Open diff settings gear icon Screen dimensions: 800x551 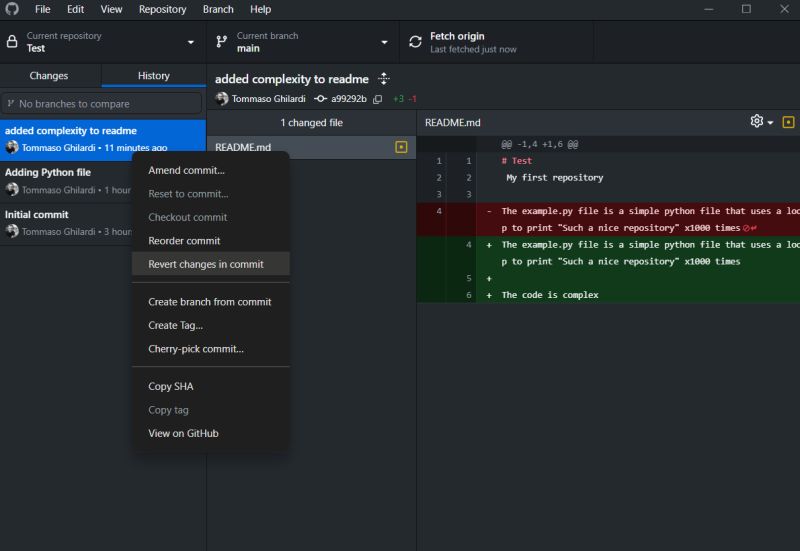click(757, 121)
